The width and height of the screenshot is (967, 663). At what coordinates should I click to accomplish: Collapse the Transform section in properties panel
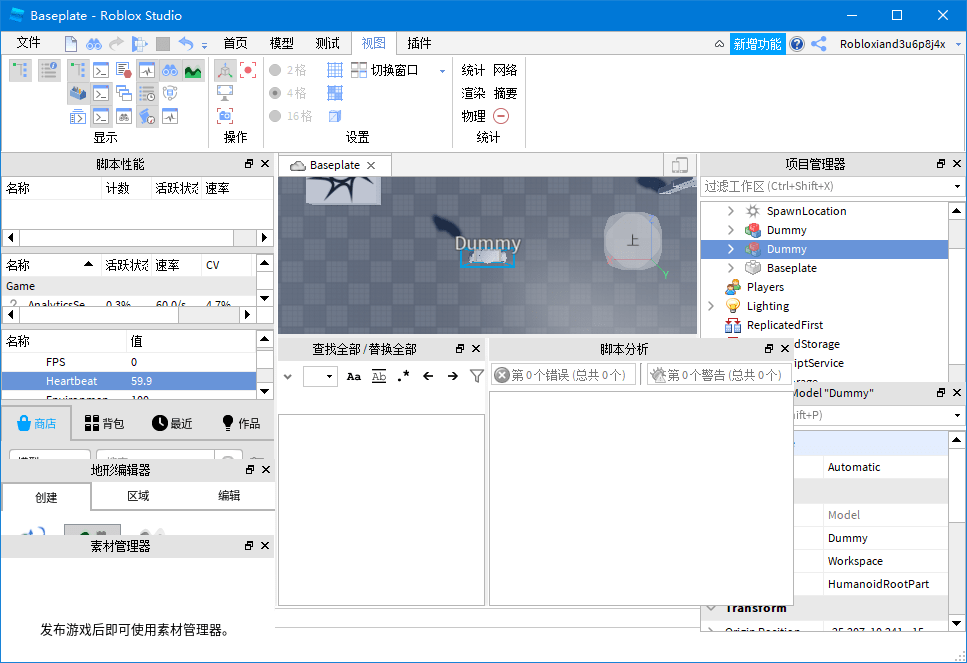712,607
